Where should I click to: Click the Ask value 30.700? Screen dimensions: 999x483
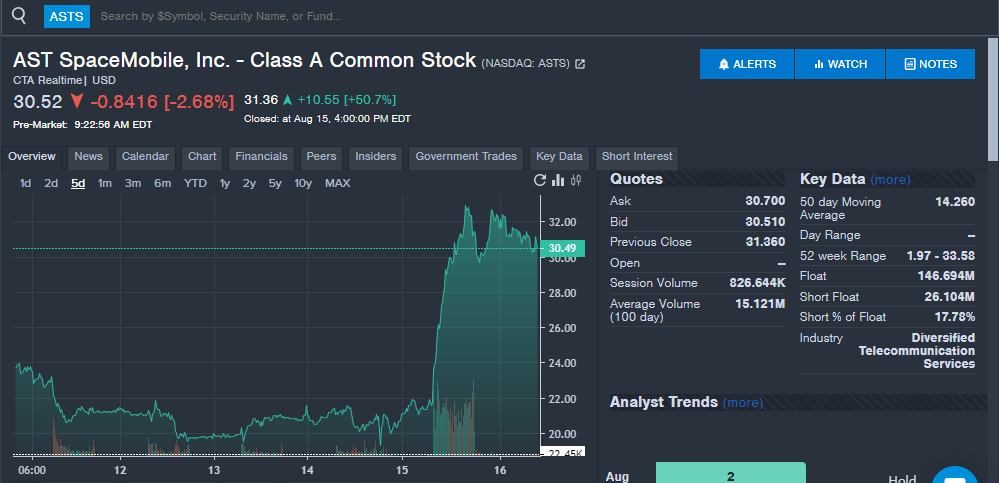click(x=765, y=201)
